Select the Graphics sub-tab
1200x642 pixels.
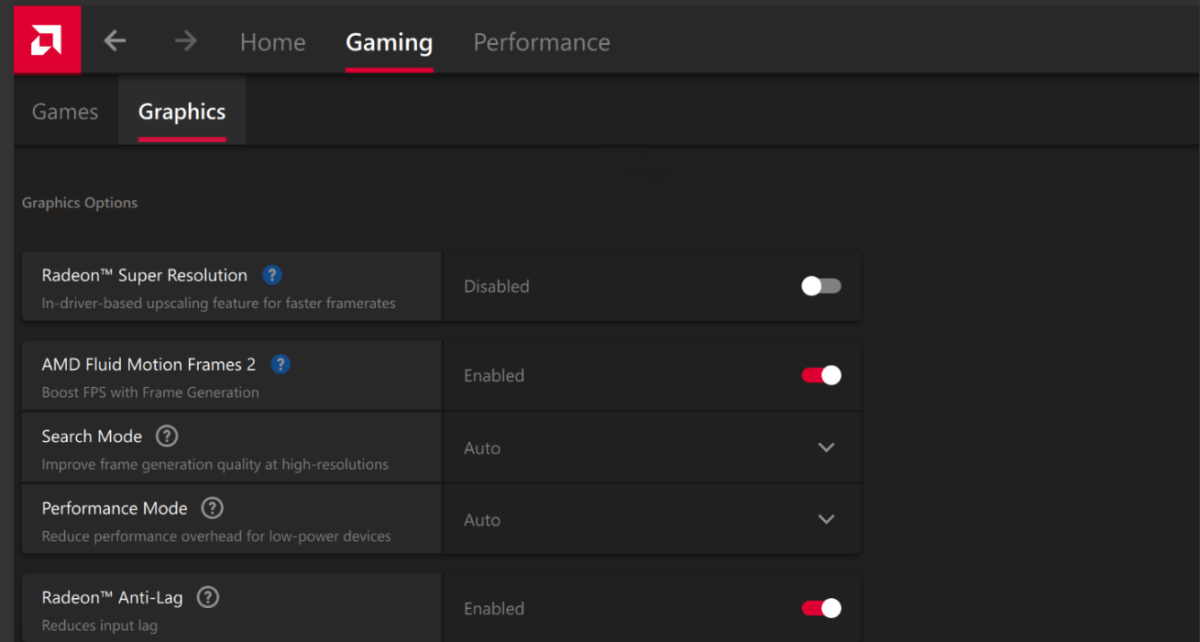pos(182,112)
